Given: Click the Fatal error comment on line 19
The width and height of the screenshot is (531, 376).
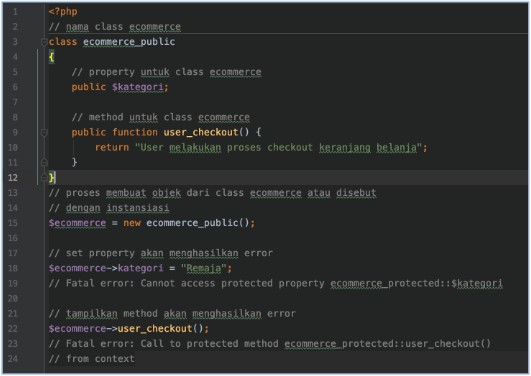Looking at the screenshot, I should (x=275, y=283).
